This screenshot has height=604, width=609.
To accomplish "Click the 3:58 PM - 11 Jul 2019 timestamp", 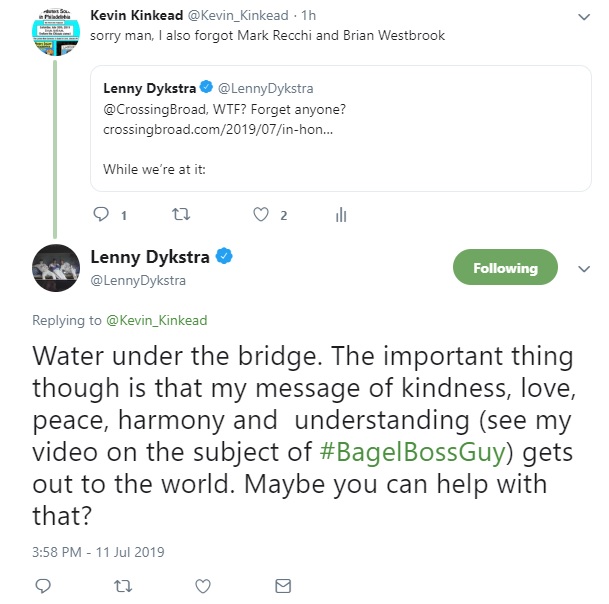I will [99, 551].
